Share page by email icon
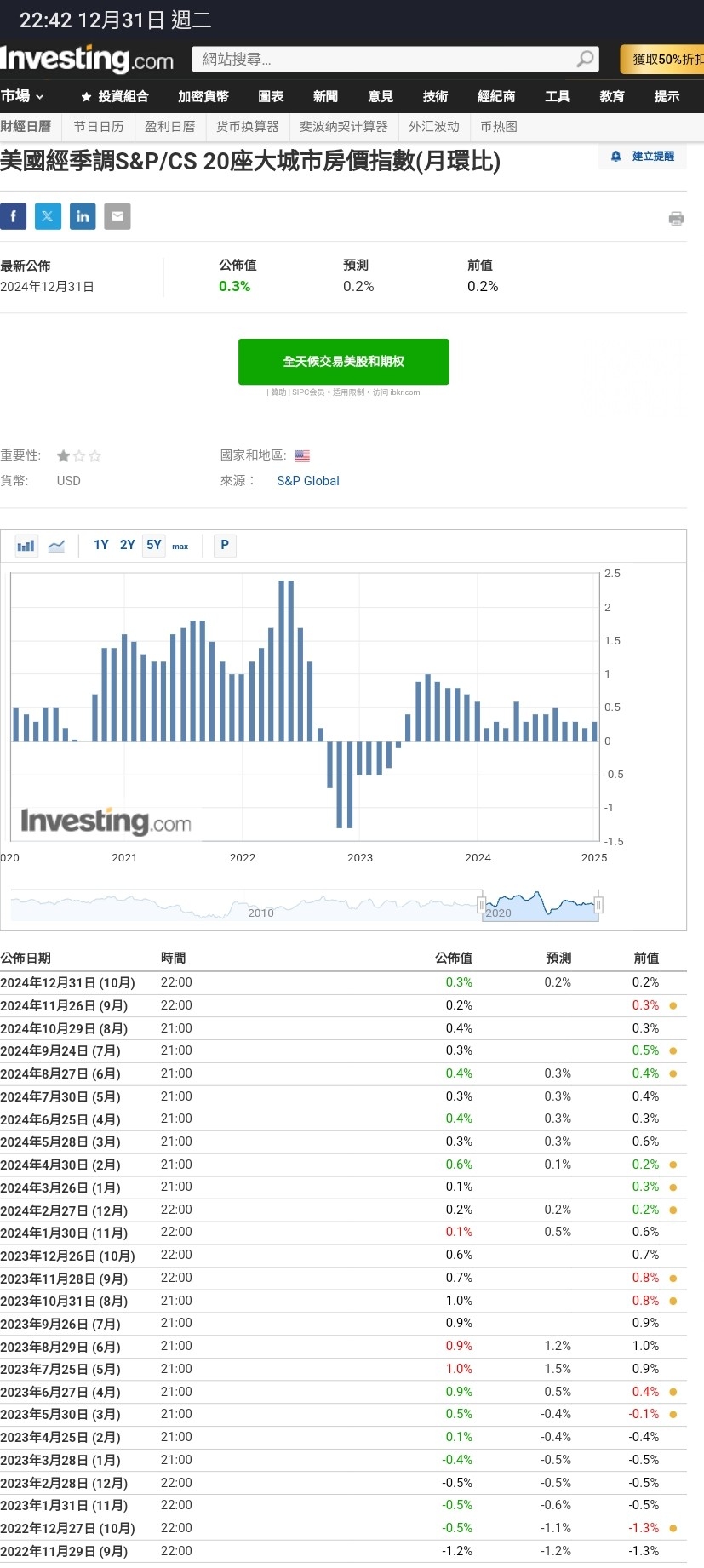704x1568 pixels. tap(117, 216)
